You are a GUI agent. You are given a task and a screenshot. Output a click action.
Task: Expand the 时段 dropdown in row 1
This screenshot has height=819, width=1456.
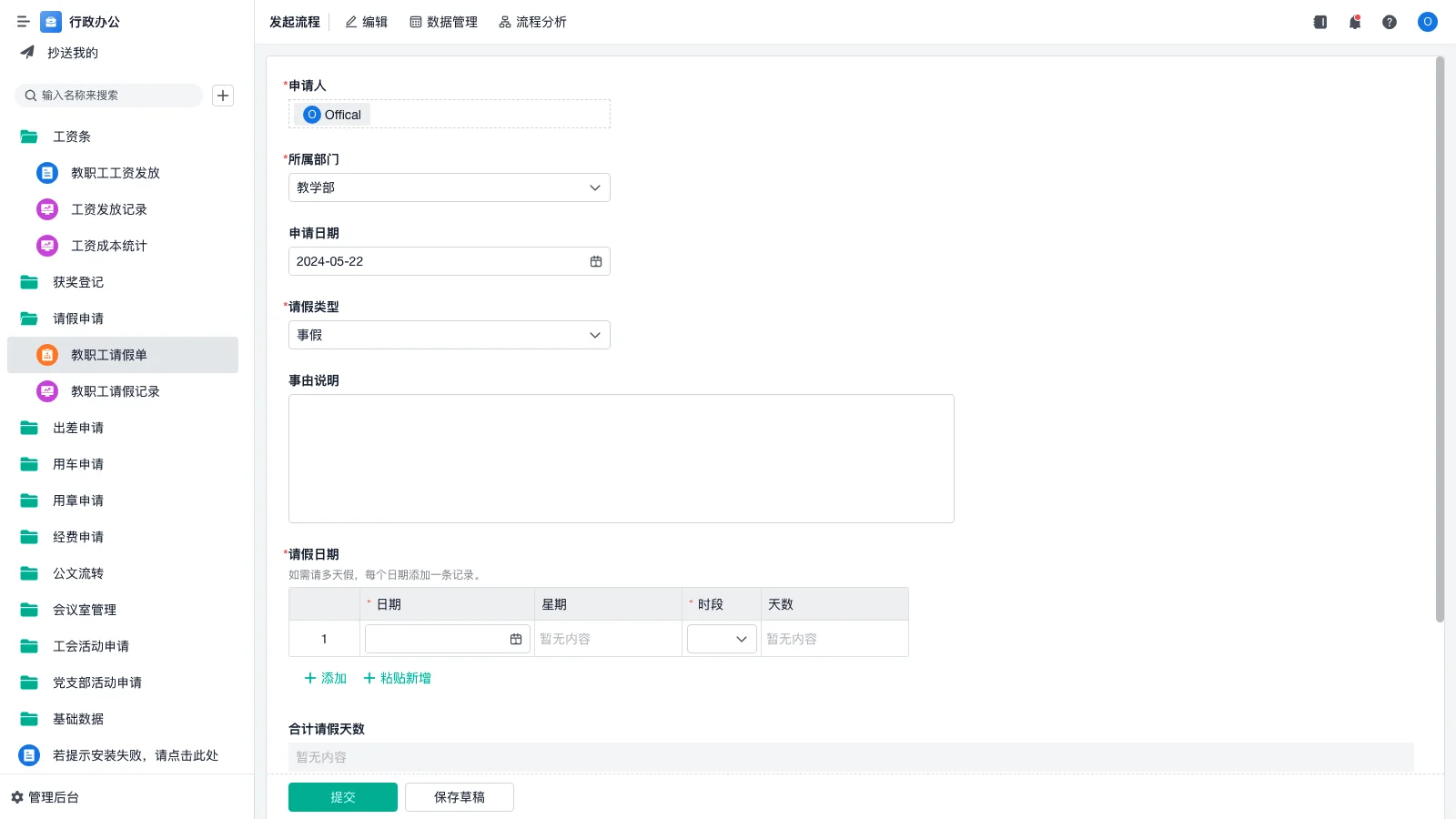pos(740,639)
